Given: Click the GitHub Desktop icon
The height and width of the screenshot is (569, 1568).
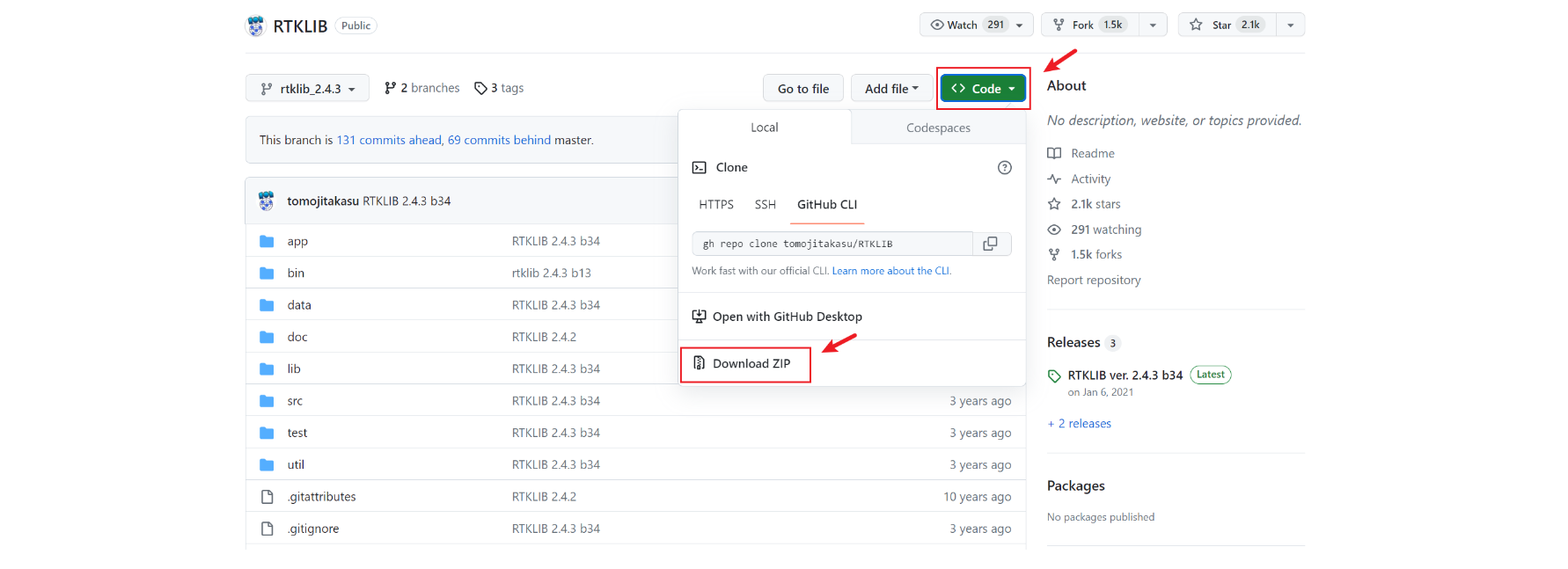Looking at the screenshot, I should [699, 317].
